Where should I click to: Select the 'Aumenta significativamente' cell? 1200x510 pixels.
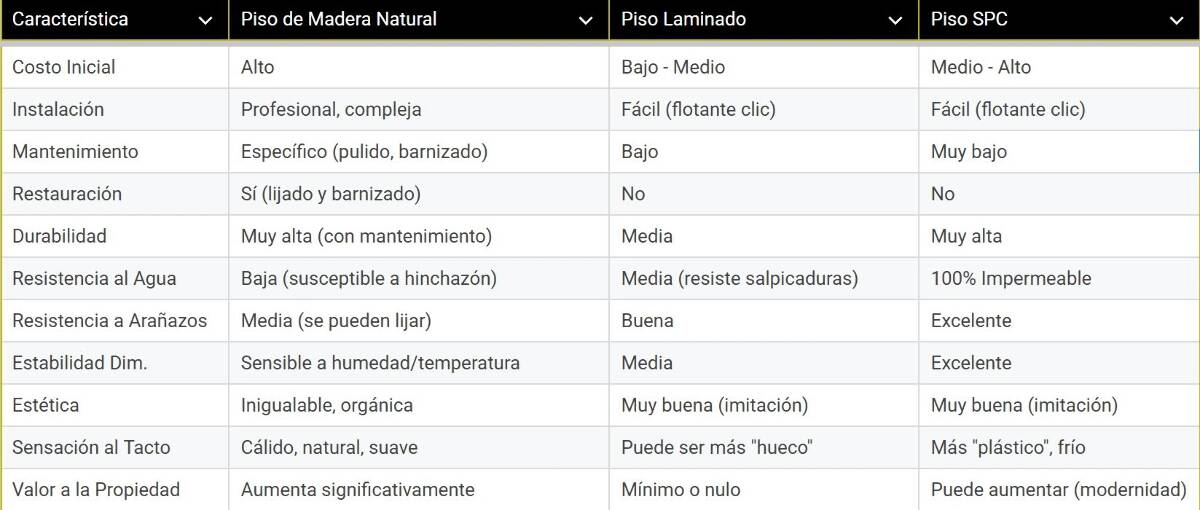point(358,489)
